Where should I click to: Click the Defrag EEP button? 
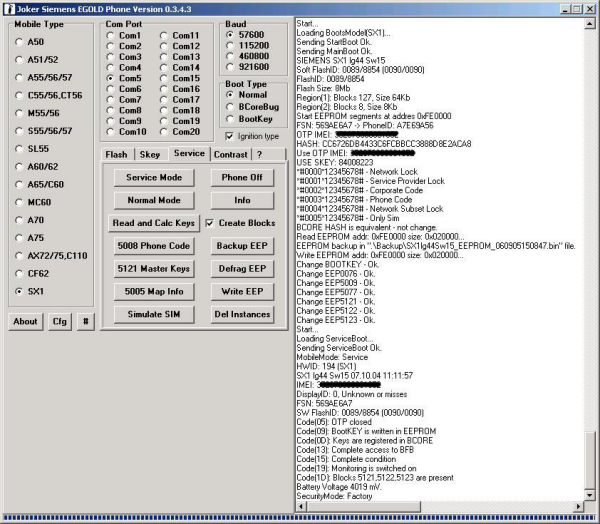[242, 269]
